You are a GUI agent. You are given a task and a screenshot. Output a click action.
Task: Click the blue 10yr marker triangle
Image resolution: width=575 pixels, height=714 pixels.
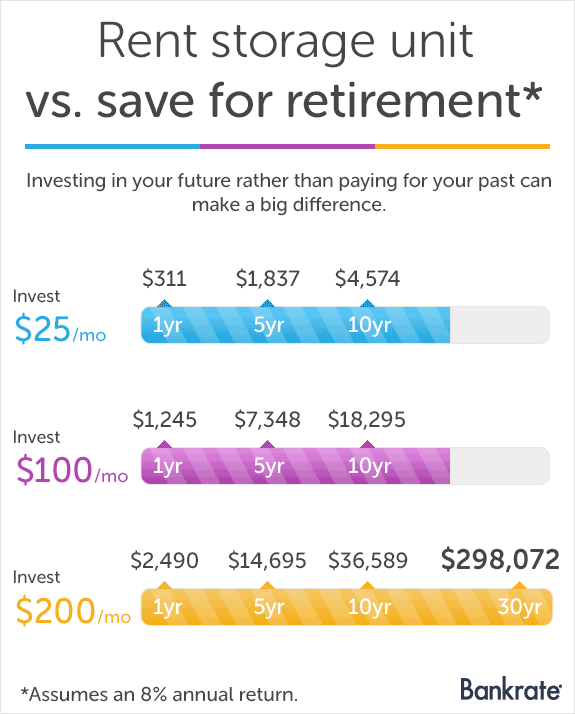(367, 303)
